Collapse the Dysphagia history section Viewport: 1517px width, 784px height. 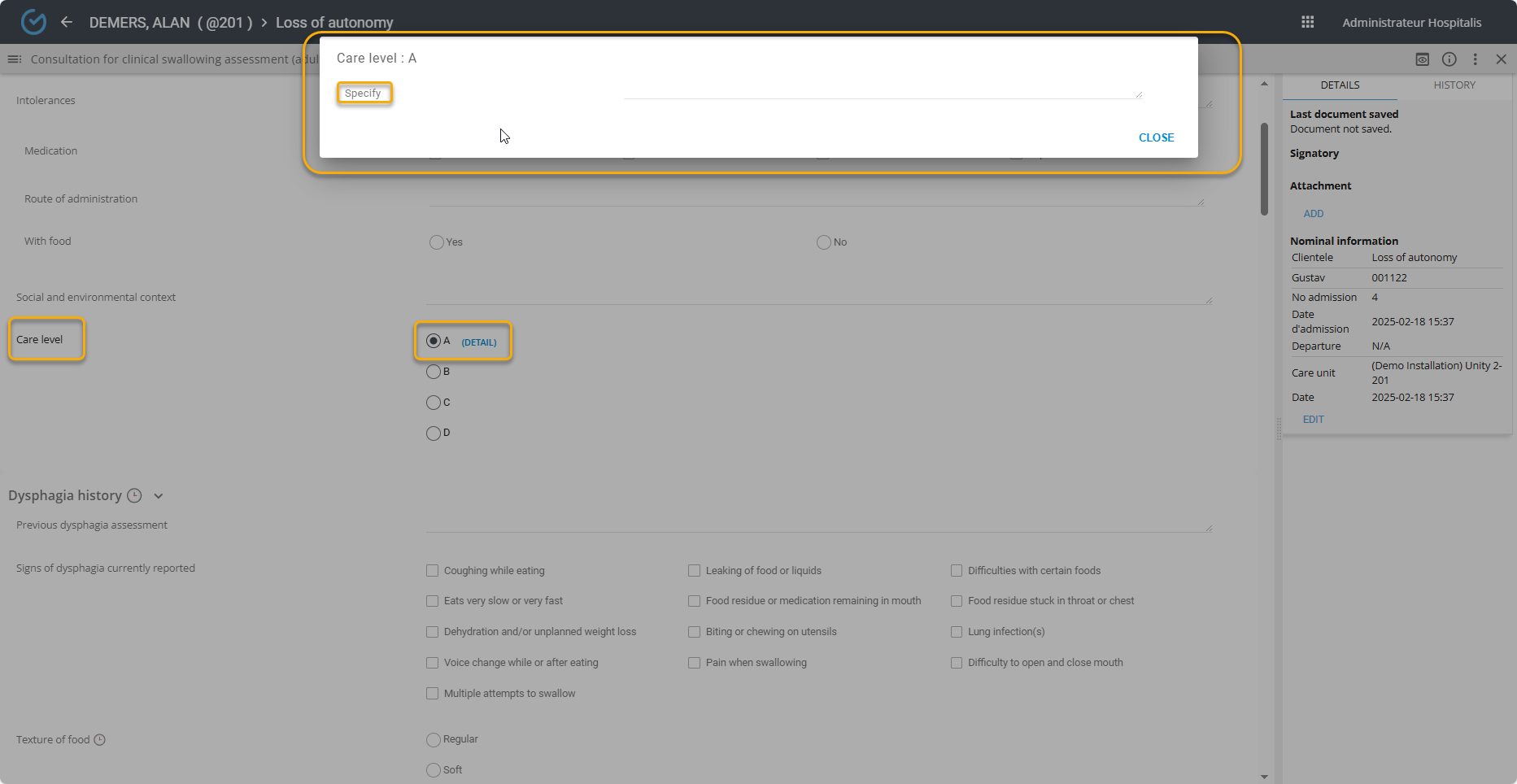(159, 496)
